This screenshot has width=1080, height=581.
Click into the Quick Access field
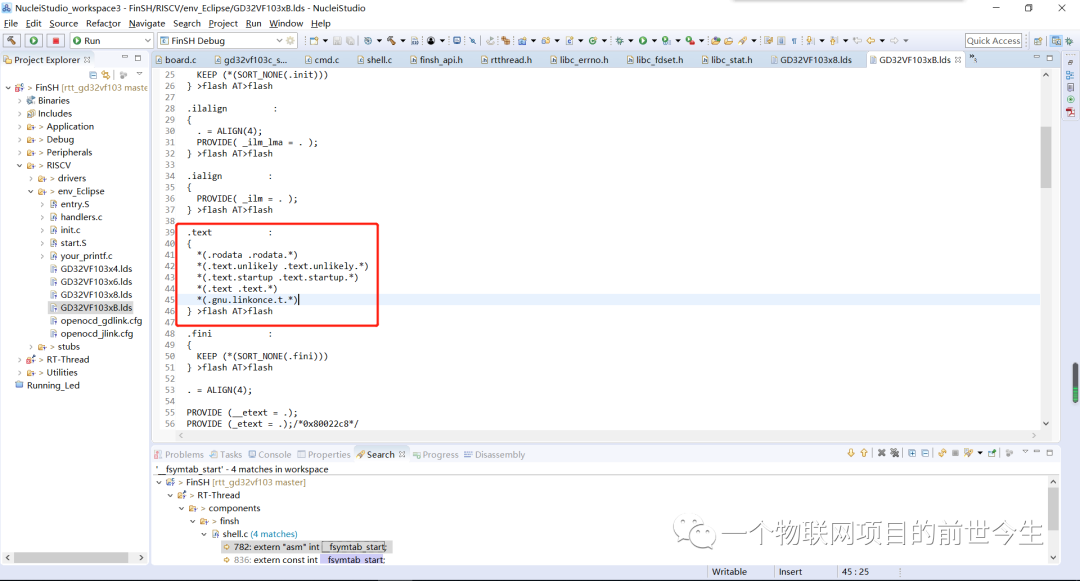tap(993, 41)
